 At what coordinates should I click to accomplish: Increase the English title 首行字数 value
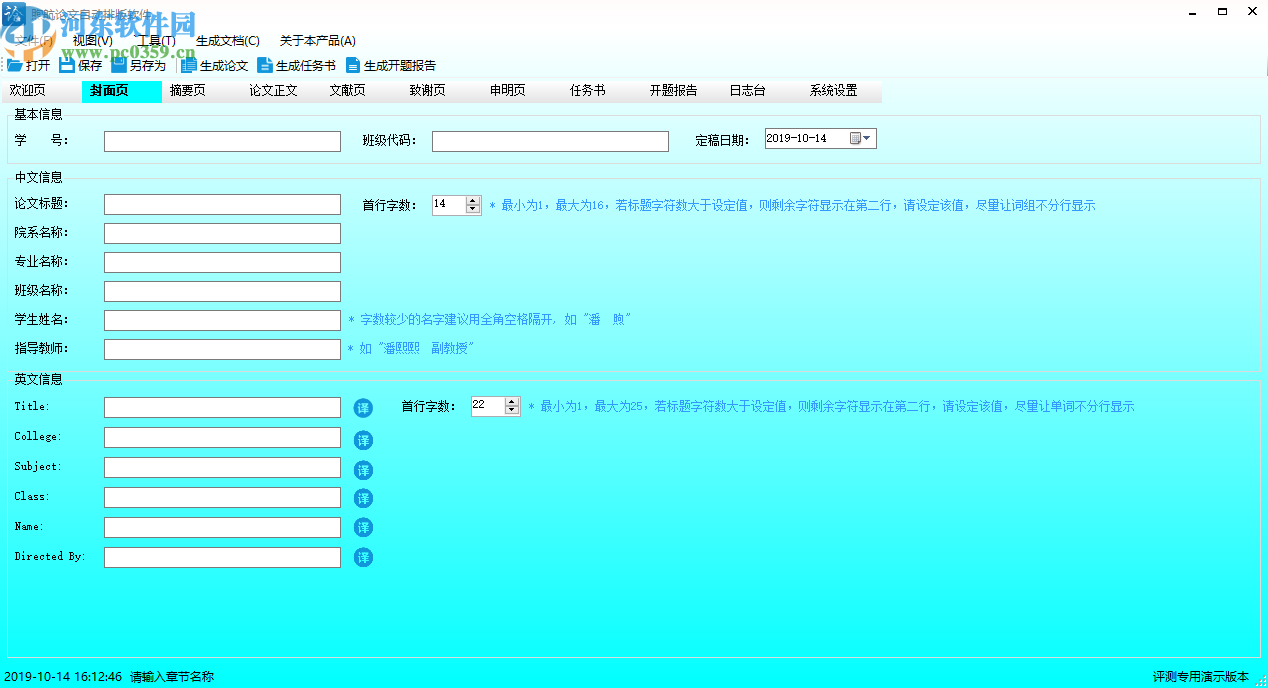tap(512, 401)
